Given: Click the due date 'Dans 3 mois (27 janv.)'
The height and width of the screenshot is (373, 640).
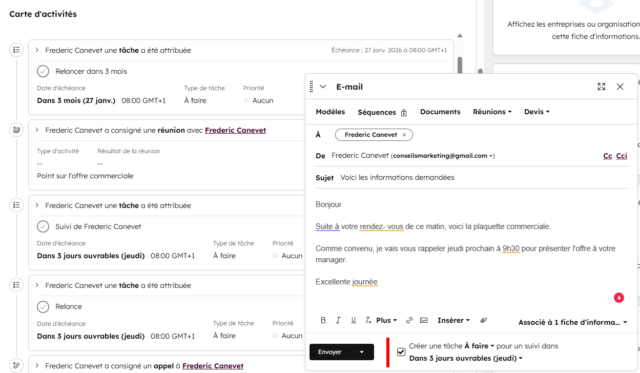Looking at the screenshot, I should tap(76, 100).
